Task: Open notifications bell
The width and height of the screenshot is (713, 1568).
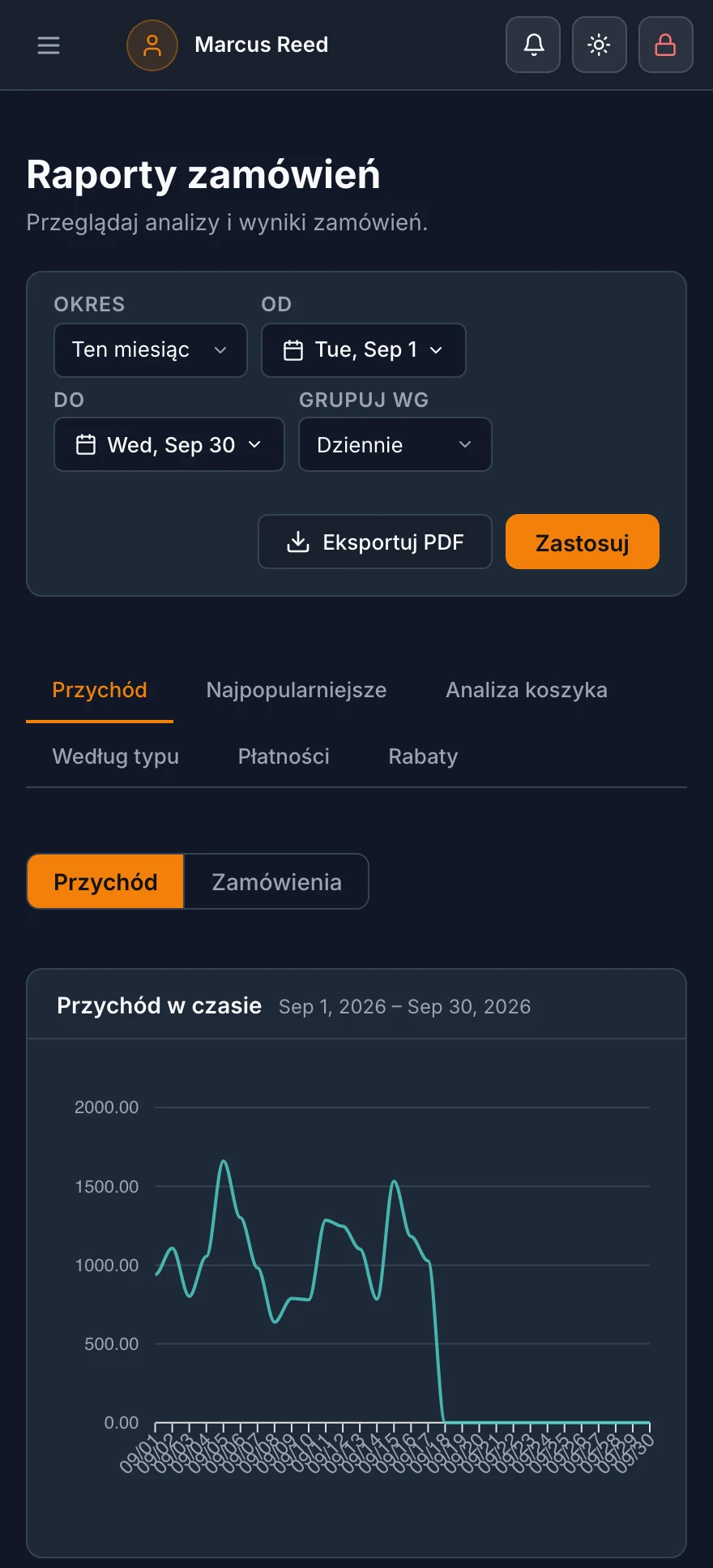Action: click(x=533, y=45)
